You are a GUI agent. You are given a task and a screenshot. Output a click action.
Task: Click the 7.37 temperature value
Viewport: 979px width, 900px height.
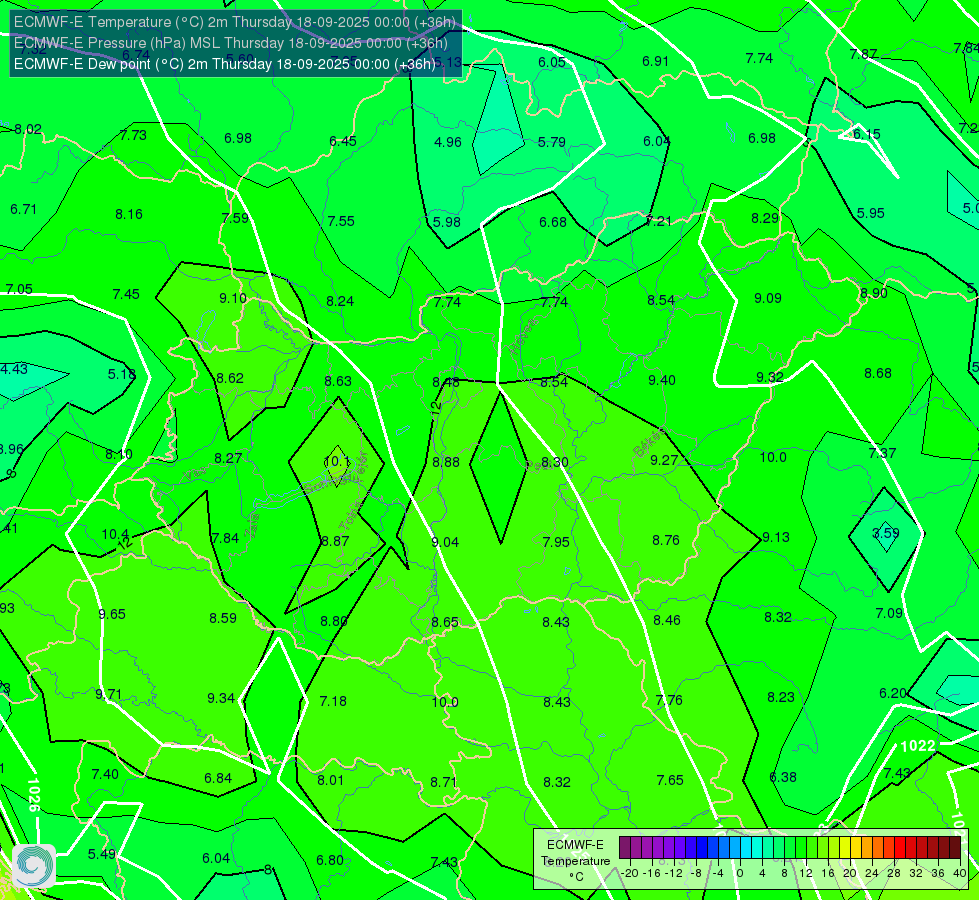coord(882,453)
